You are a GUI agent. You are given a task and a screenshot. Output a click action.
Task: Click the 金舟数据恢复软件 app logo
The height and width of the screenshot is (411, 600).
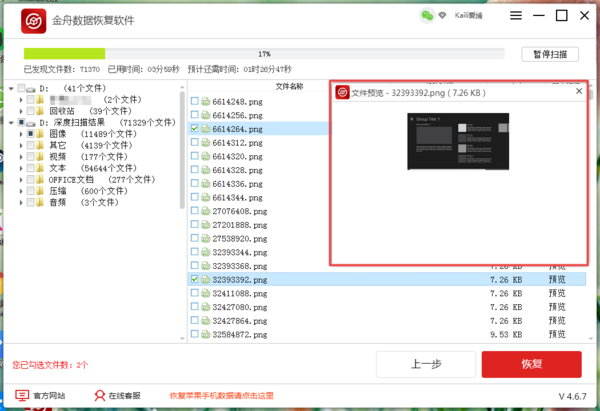33,20
